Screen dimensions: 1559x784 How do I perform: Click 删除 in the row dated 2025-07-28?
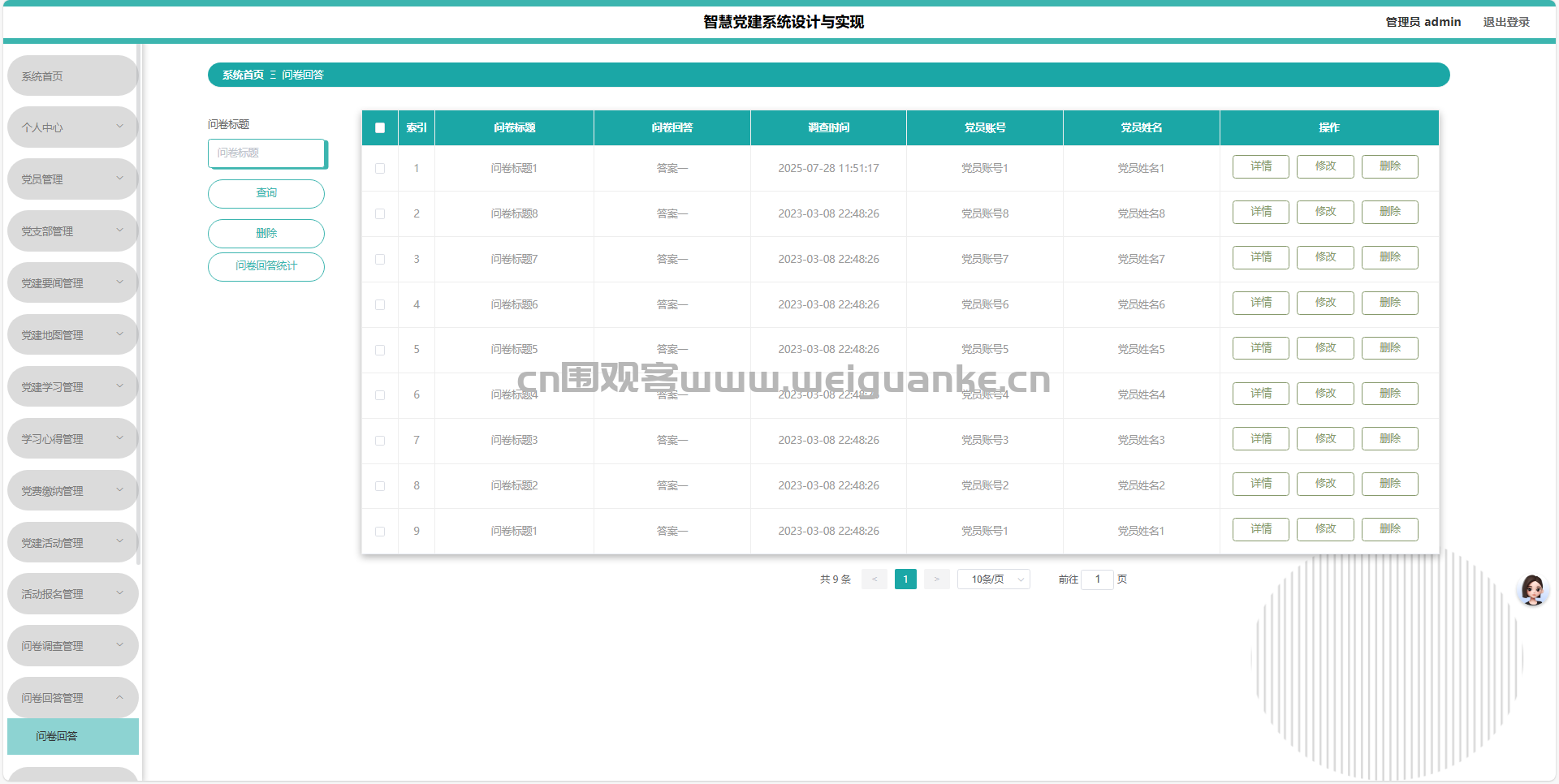(x=1390, y=166)
